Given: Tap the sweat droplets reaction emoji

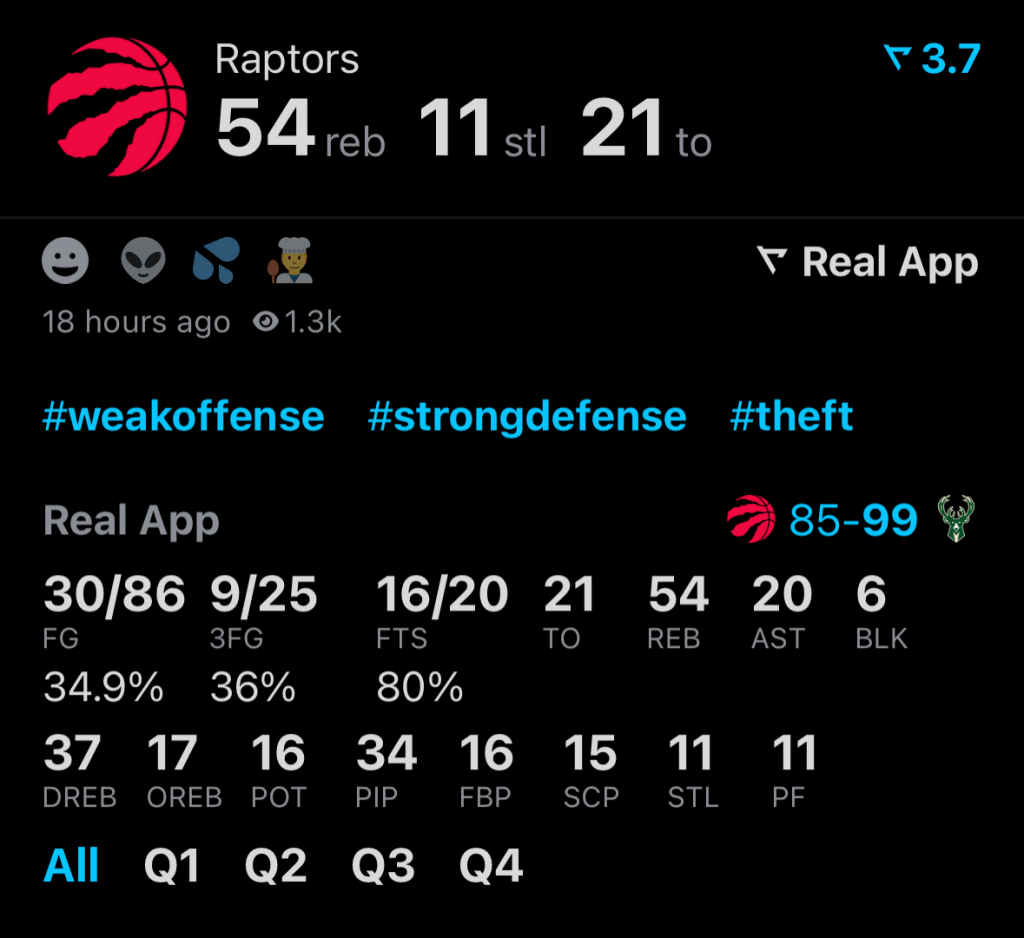Looking at the screenshot, I should 216,262.
